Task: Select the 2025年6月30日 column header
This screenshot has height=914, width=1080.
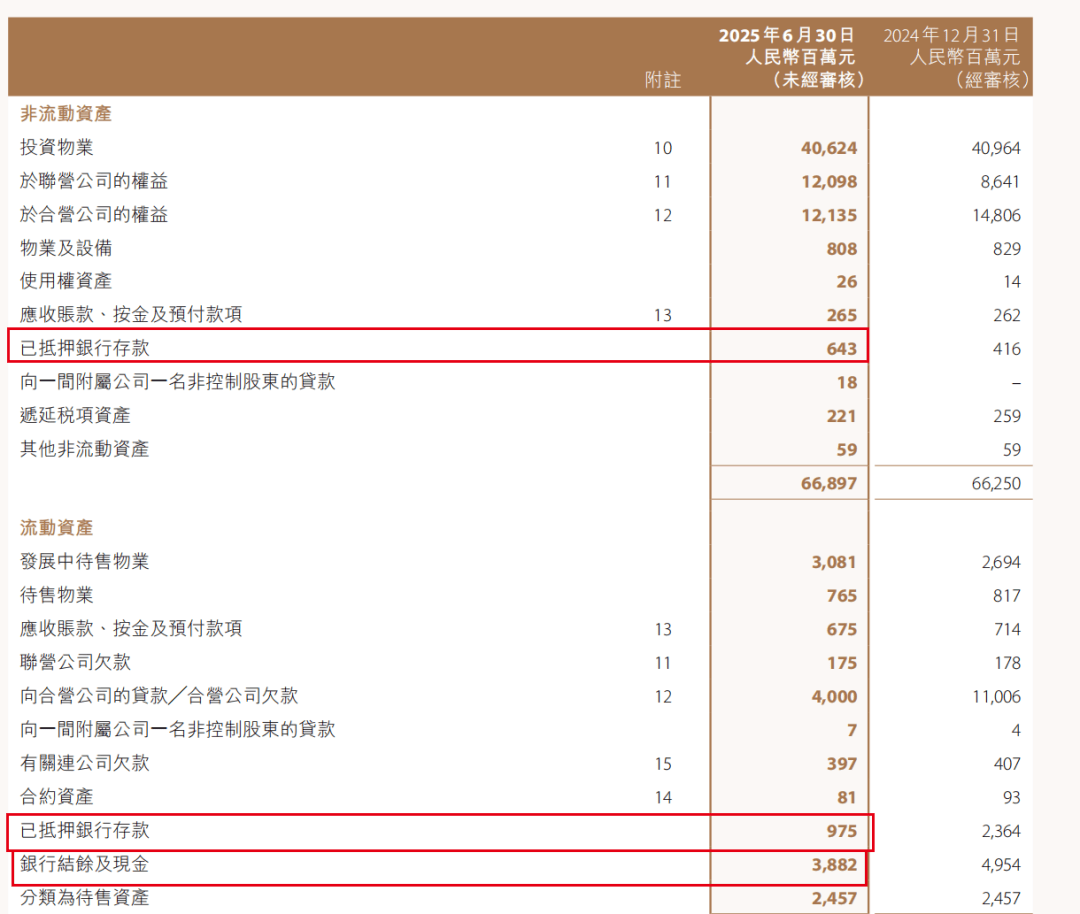Action: 788,36
